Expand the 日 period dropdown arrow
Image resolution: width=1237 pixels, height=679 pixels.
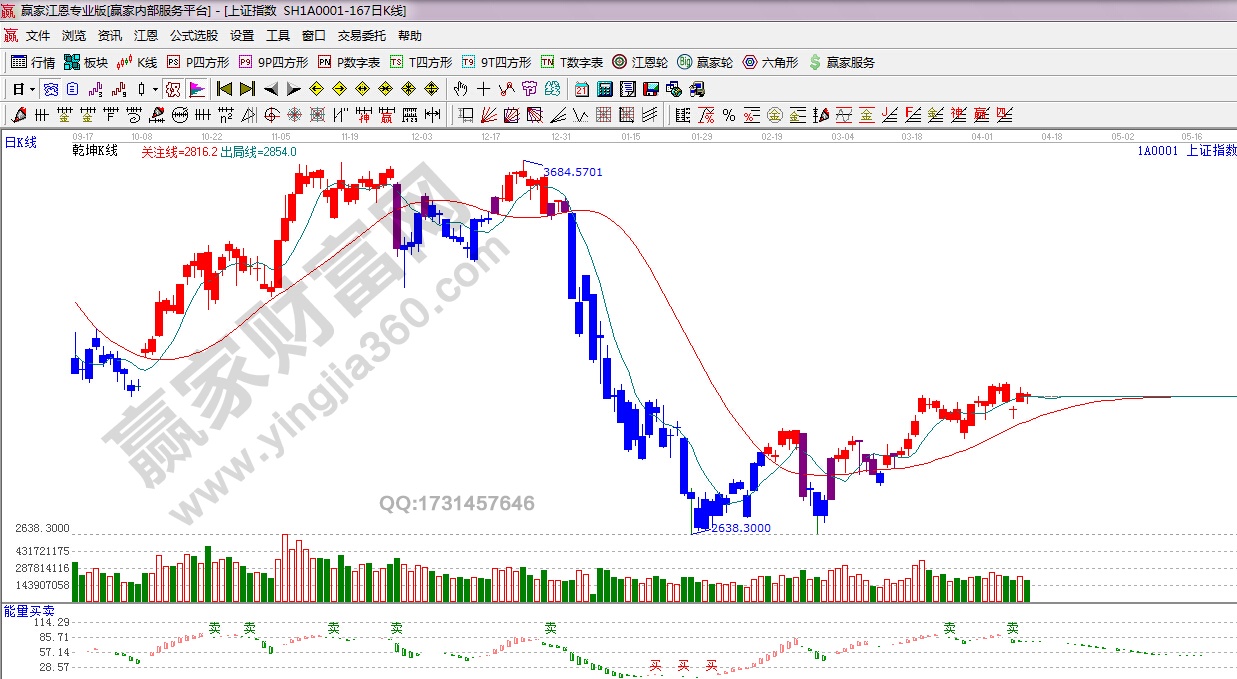click(32, 89)
